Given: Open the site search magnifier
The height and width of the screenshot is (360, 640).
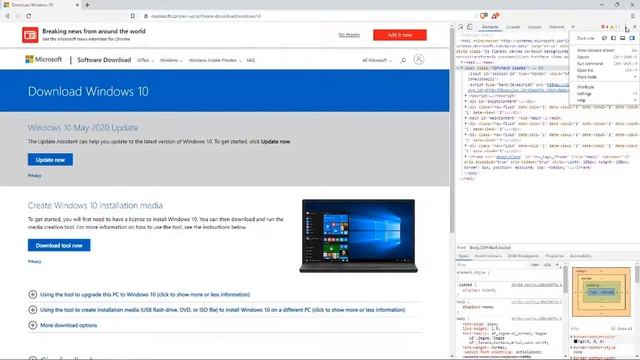Looking at the screenshot, I should tap(403, 60).
